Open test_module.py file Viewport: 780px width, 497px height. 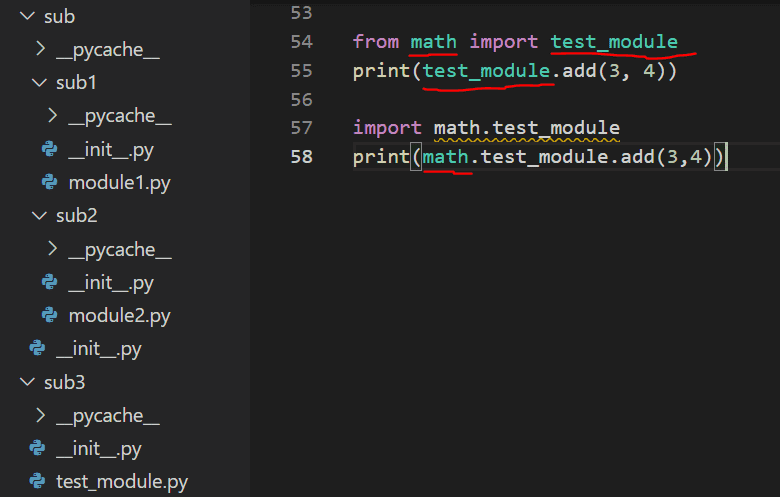point(122,482)
